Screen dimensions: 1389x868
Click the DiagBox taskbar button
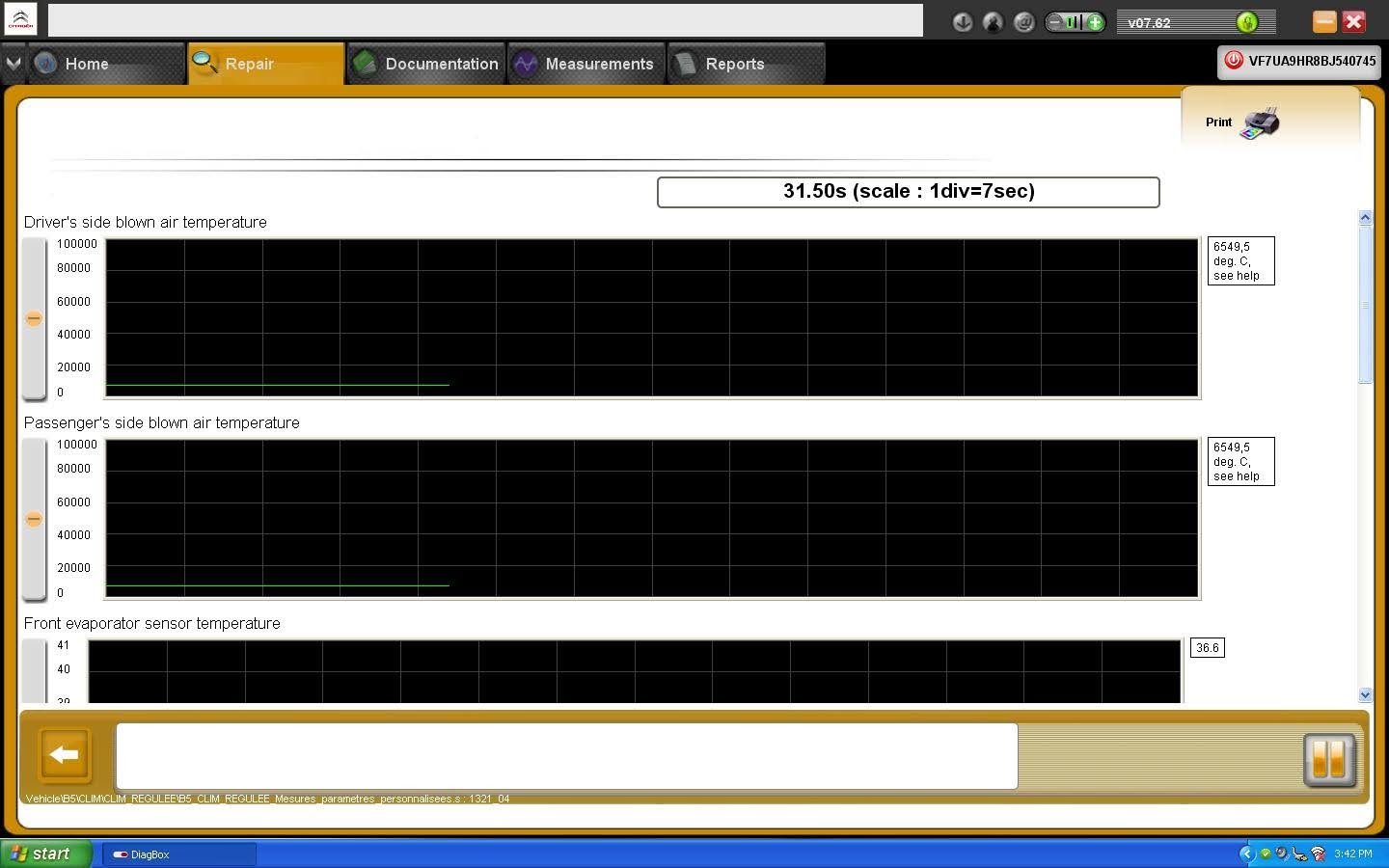tap(178, 854)
